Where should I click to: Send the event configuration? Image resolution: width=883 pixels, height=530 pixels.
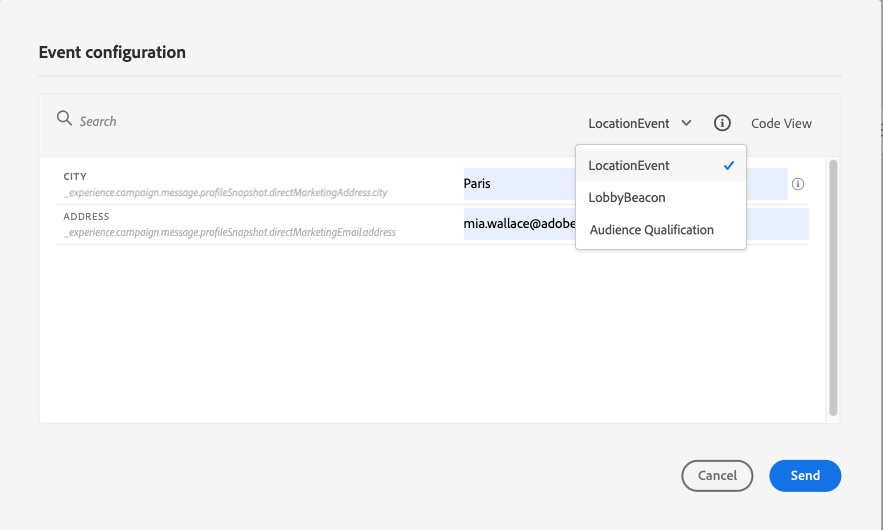coord(805,476)
